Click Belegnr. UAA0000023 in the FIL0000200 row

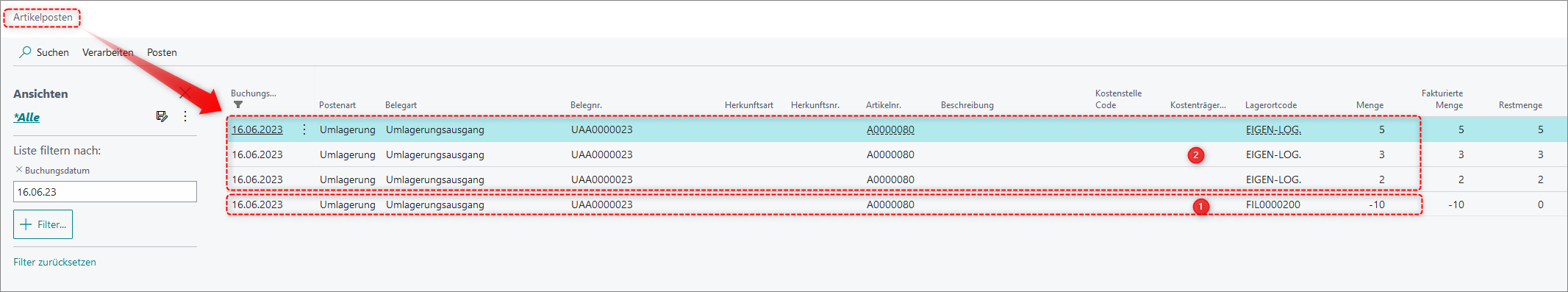point(601,204)
